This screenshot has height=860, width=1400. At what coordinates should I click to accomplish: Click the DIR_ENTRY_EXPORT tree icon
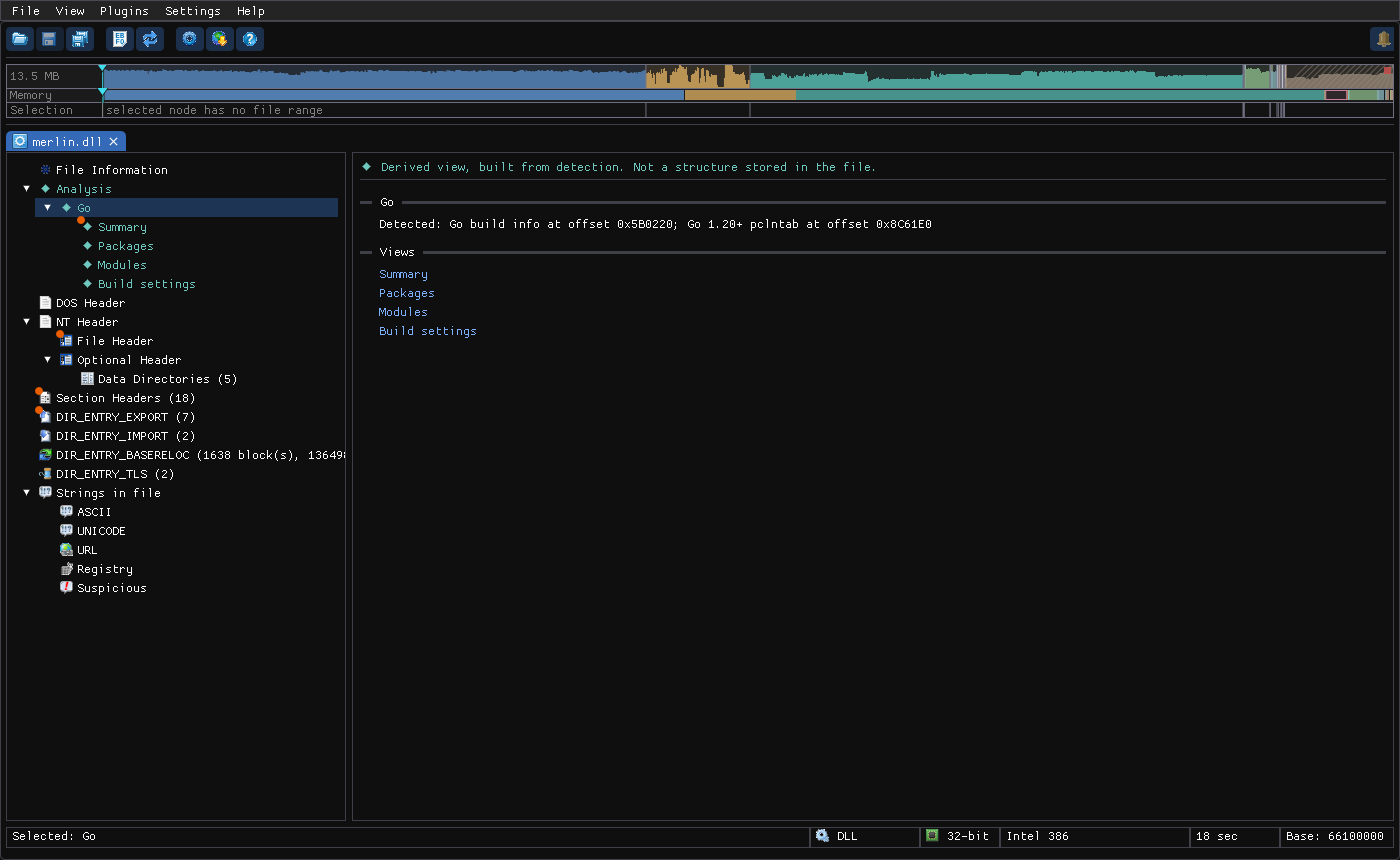coord(45,417)
